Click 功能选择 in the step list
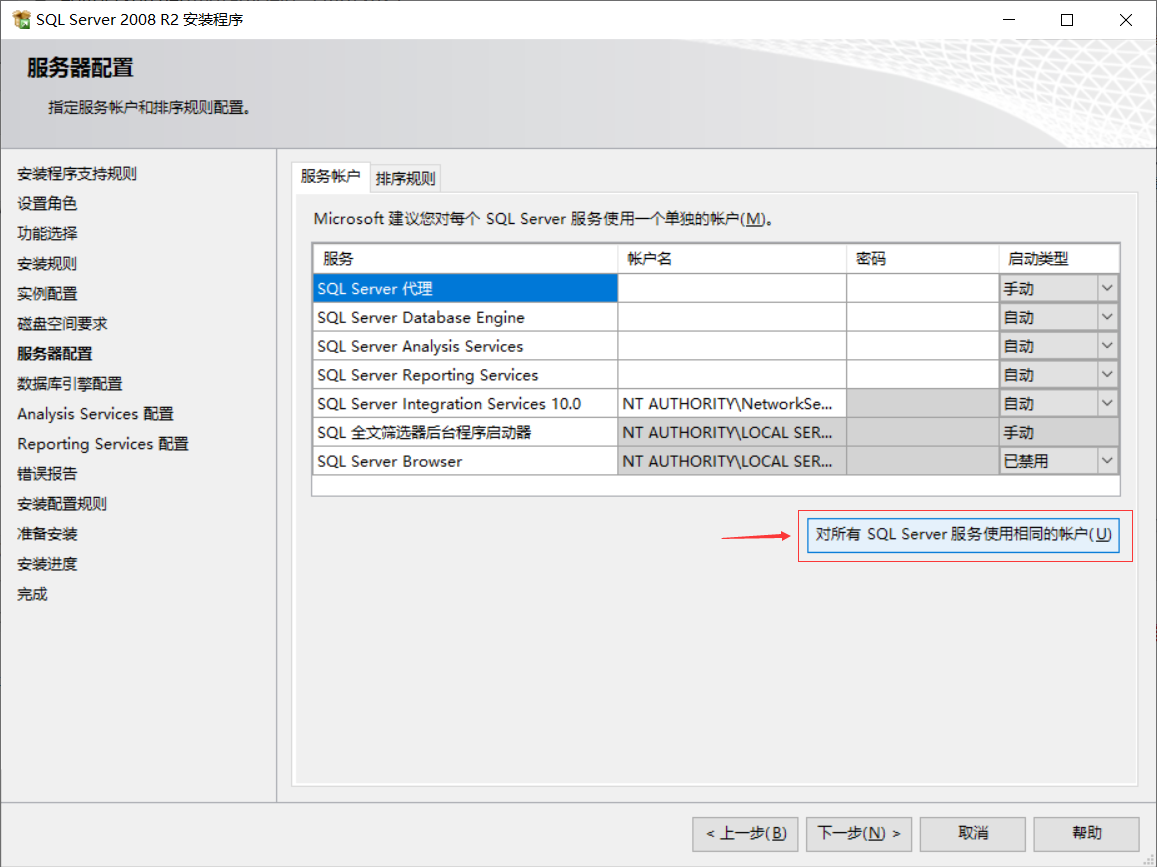Screen dimensions: 1157x867 coord(47,234)
